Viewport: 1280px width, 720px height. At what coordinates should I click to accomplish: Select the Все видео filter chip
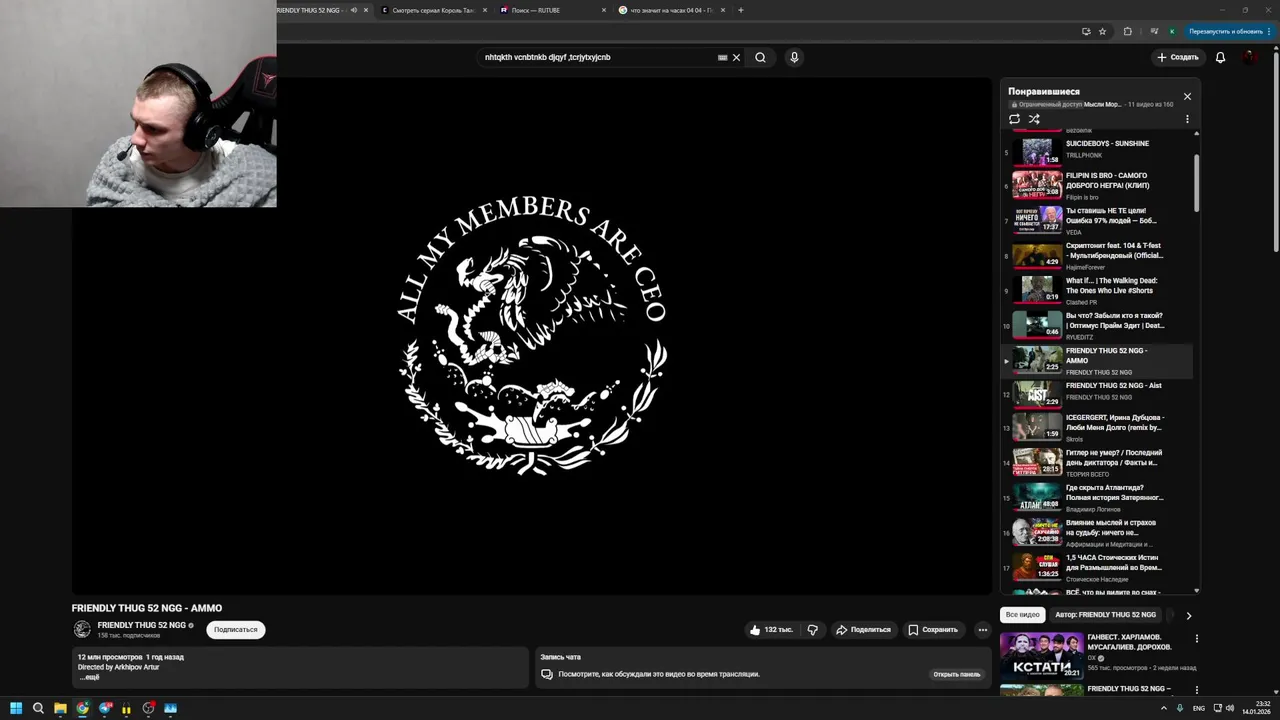pyautogui.click(x=1022, y=615)
